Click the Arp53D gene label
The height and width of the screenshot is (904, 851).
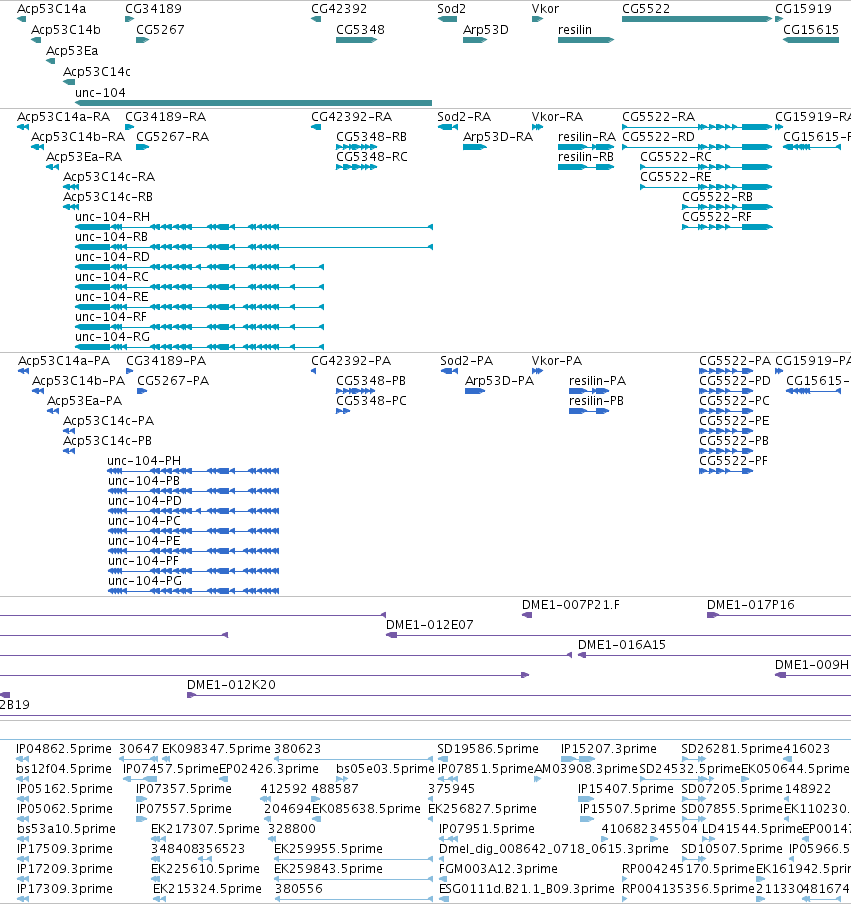(x=485, y=29)
